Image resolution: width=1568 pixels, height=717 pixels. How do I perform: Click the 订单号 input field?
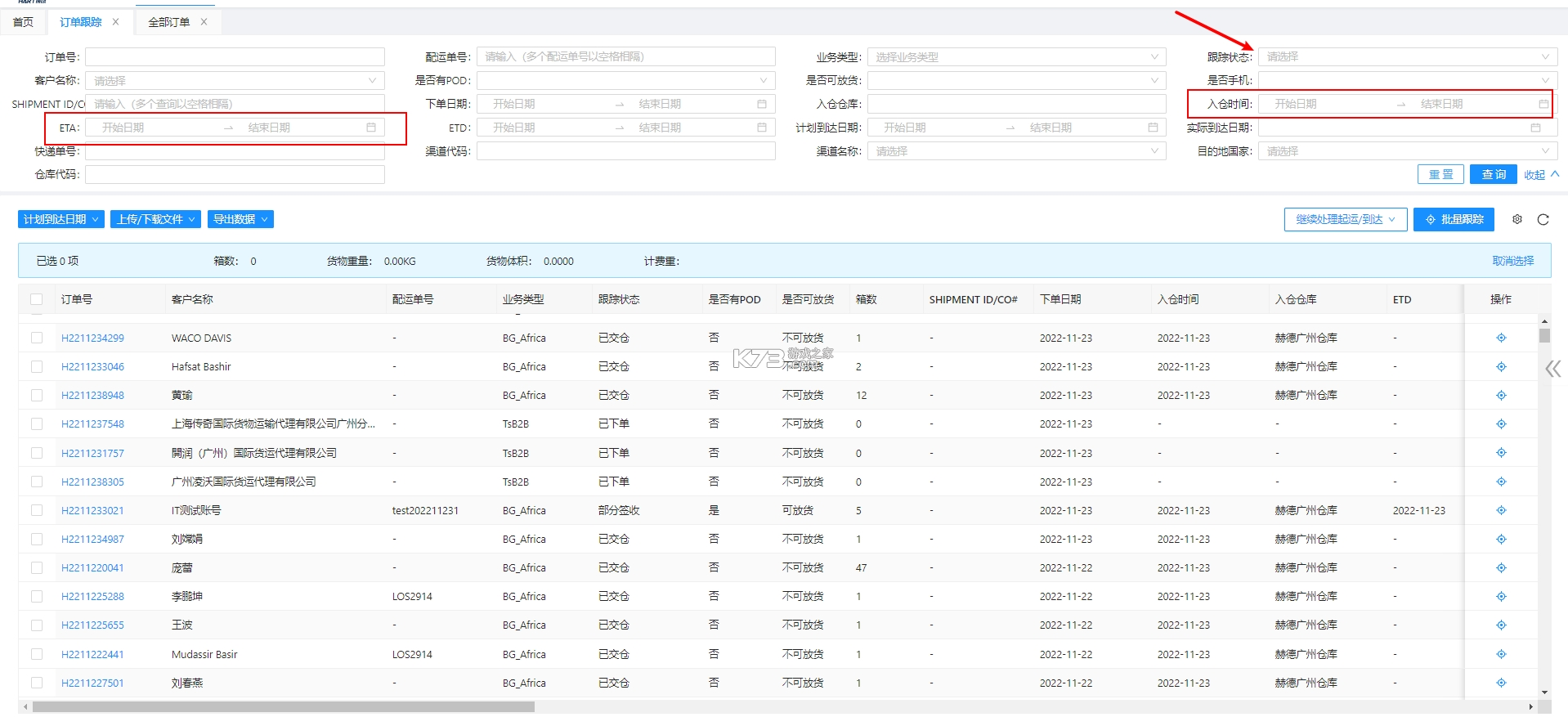click(235, 56)
